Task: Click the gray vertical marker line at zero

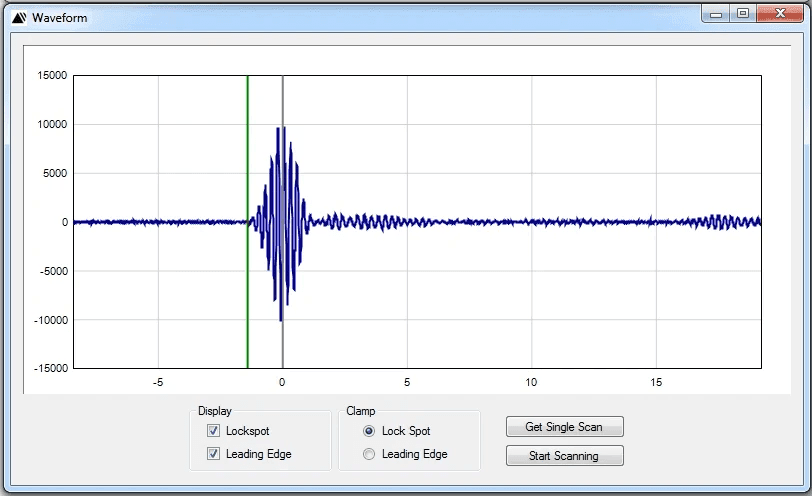Action: 282,100
